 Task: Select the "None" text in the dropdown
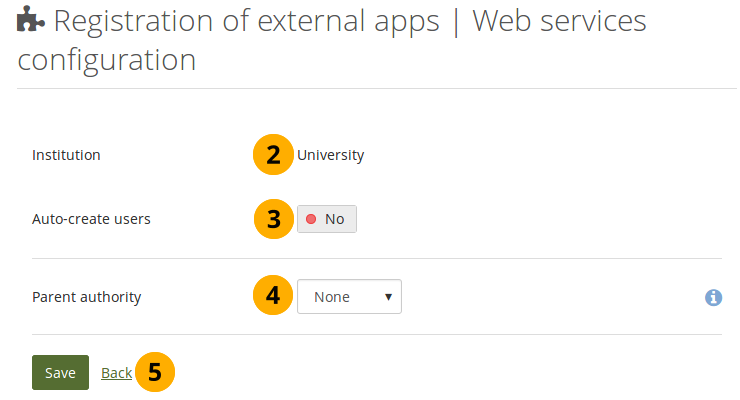(x=332, y=297)
